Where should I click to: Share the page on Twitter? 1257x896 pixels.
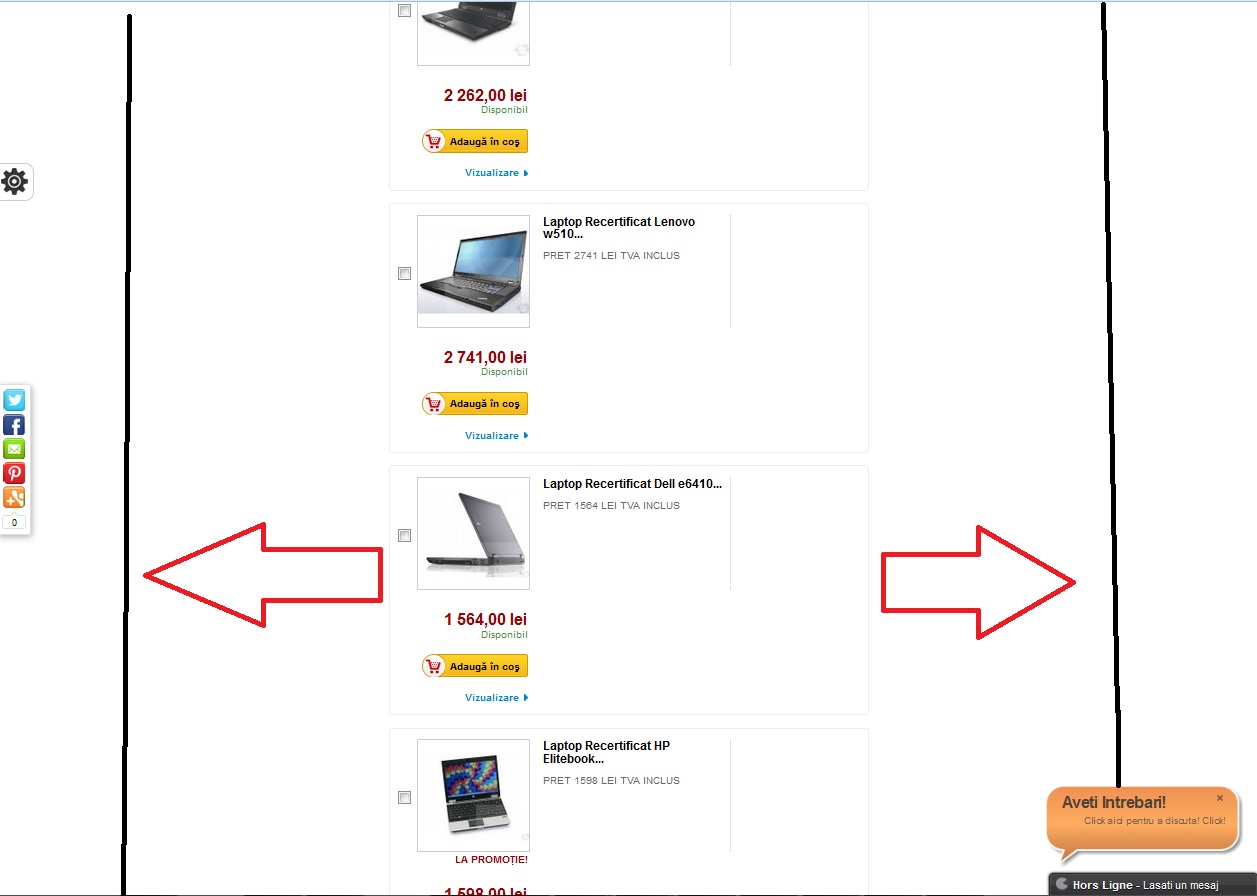pos(14,401)
